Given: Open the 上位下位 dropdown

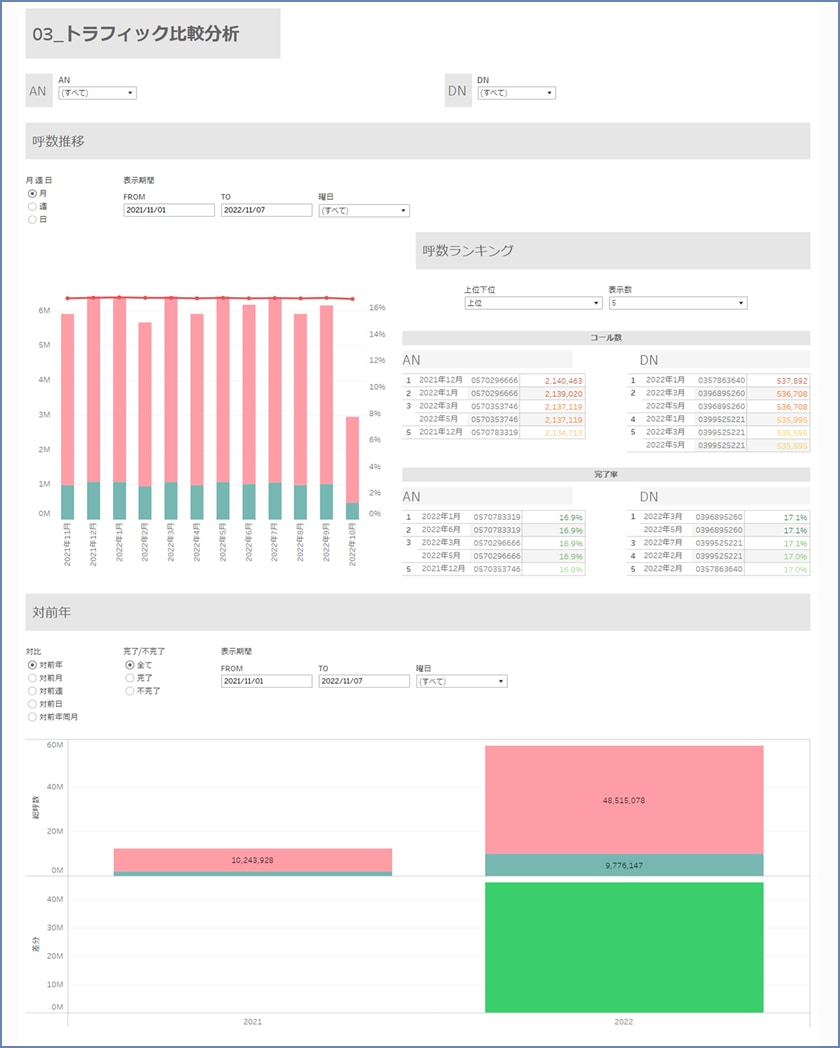Looking at the screenshot, I should 533,303.
